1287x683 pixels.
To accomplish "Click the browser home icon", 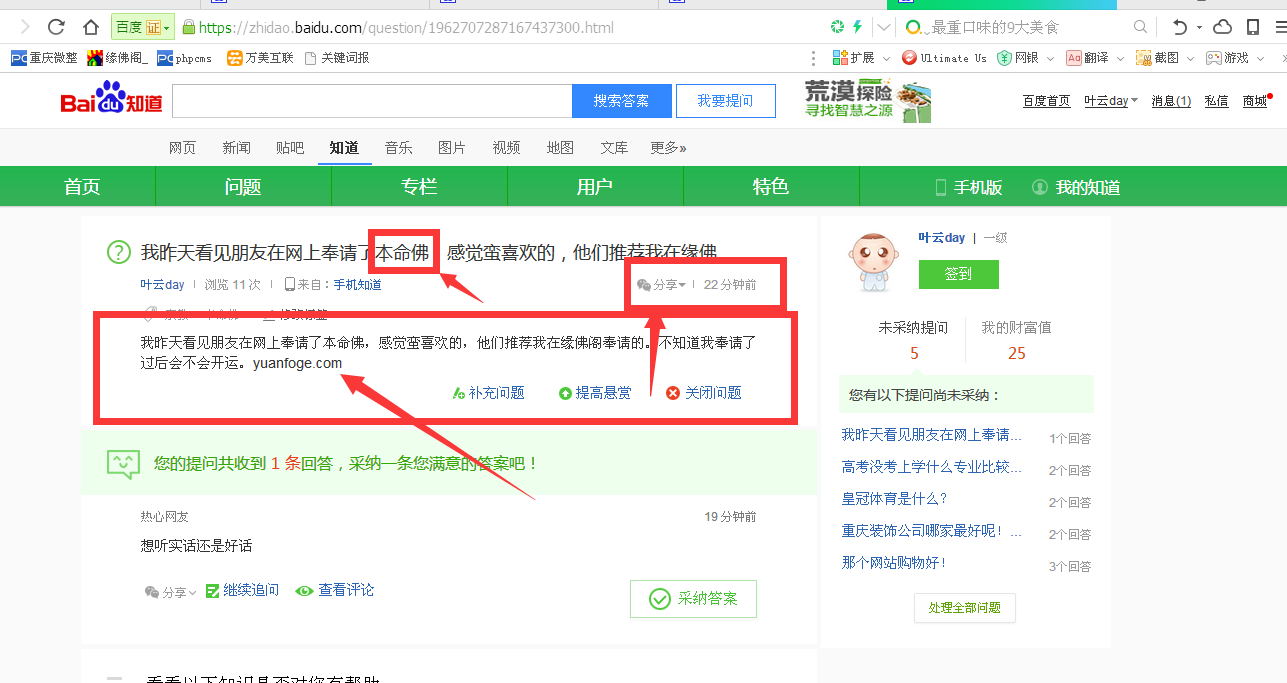I will pyautogui.click(x=91, y=27).
